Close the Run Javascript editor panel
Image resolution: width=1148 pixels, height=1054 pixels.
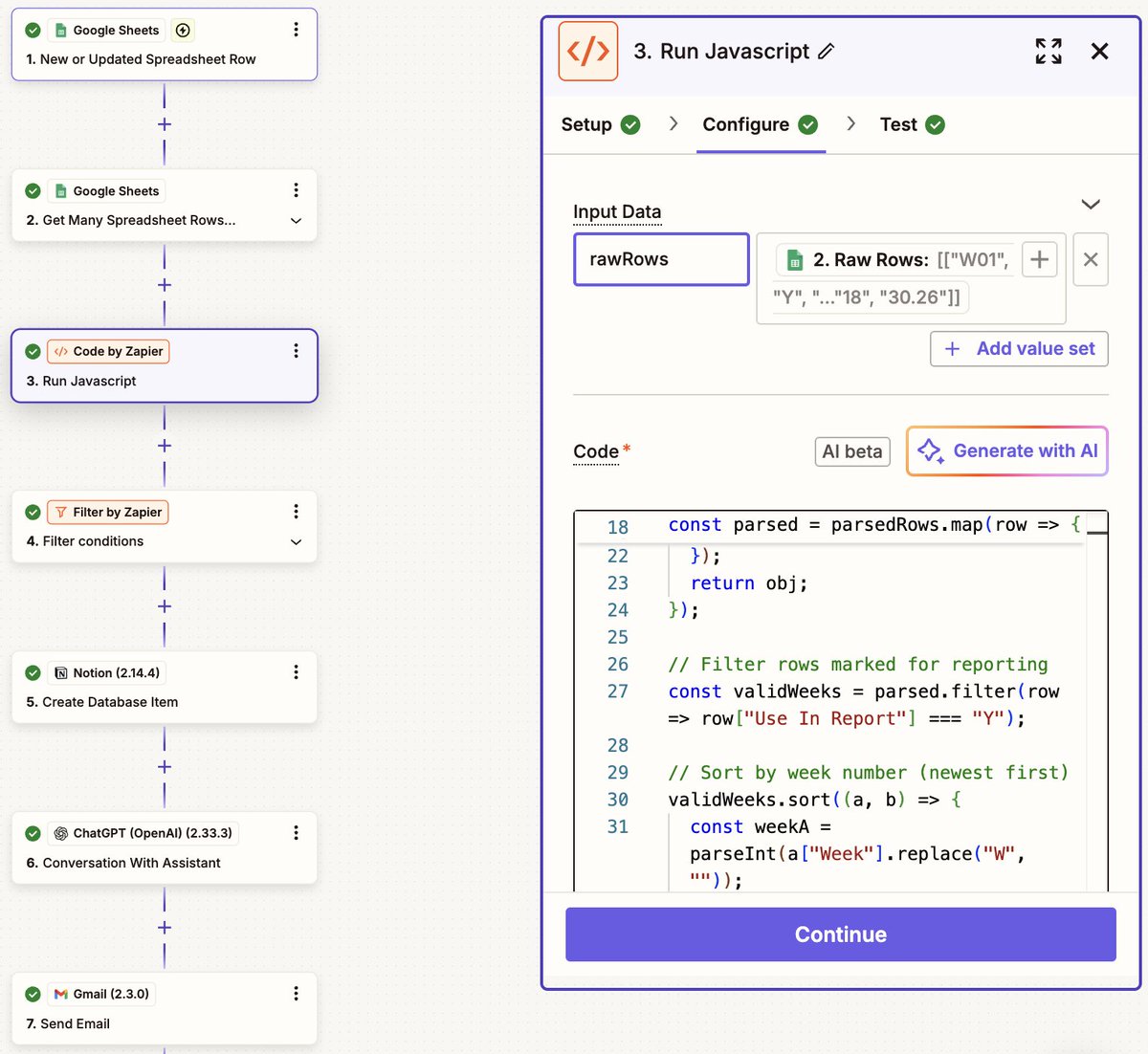point(1100,51)
